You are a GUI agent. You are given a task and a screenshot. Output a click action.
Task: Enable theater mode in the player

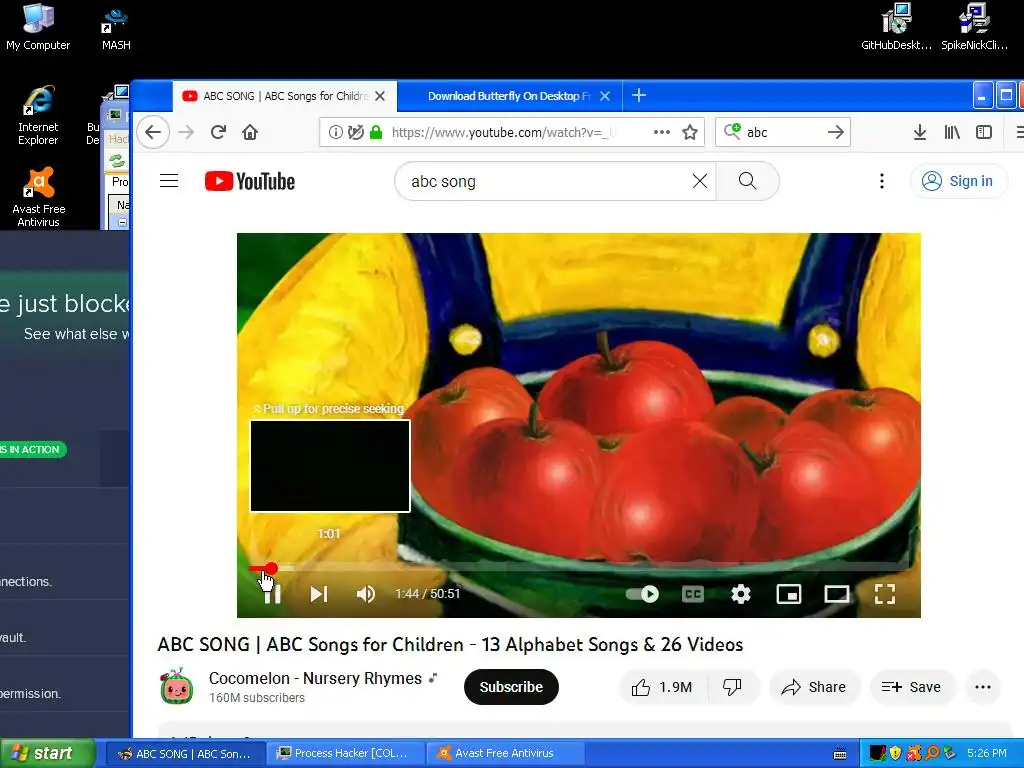837,594
